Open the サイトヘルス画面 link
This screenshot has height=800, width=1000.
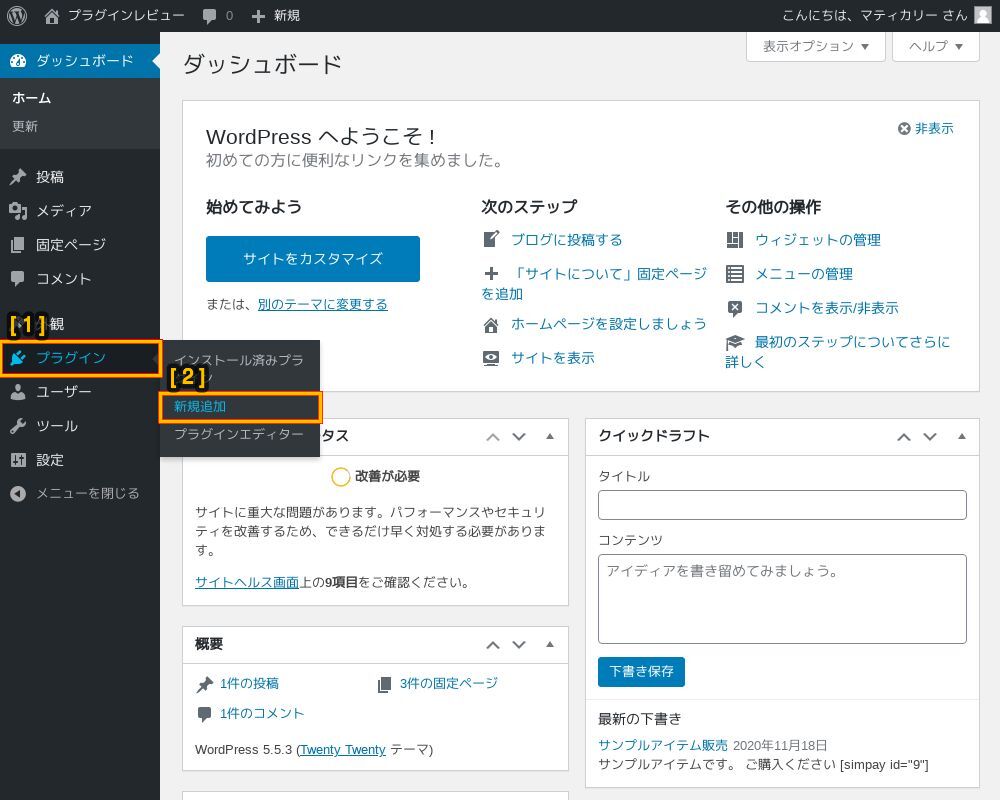pyautogui.click(x=247, y=582)
